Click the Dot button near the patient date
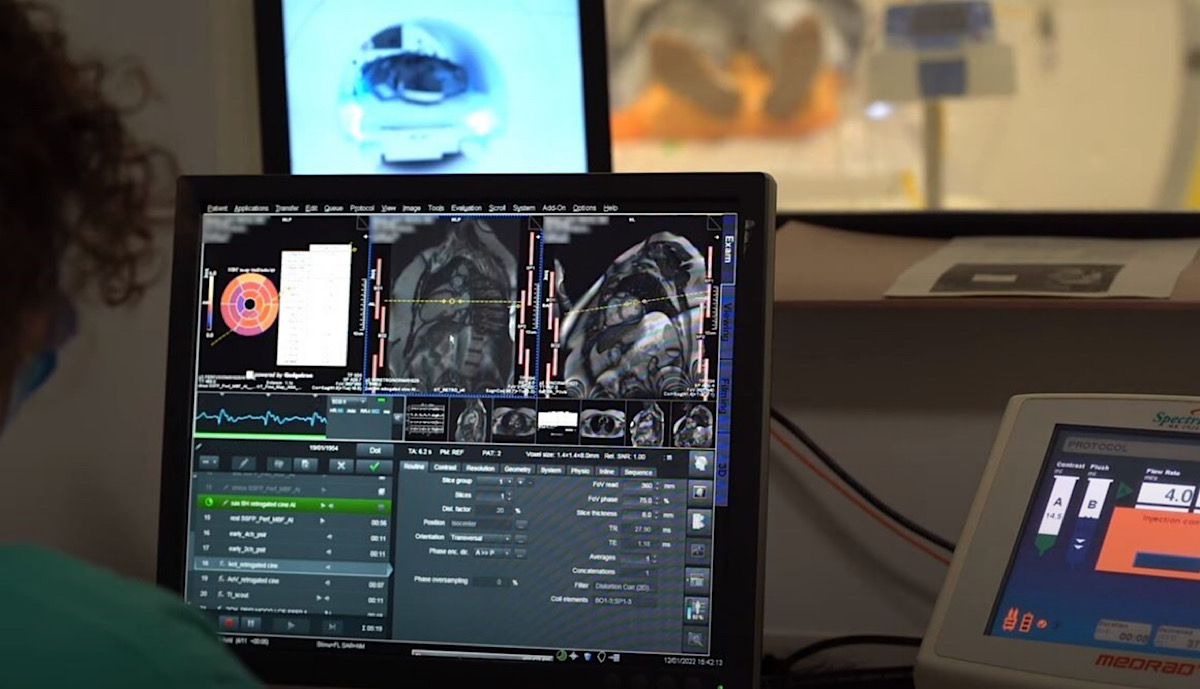This screenshot has width=1200, height=689. (374, 450)
